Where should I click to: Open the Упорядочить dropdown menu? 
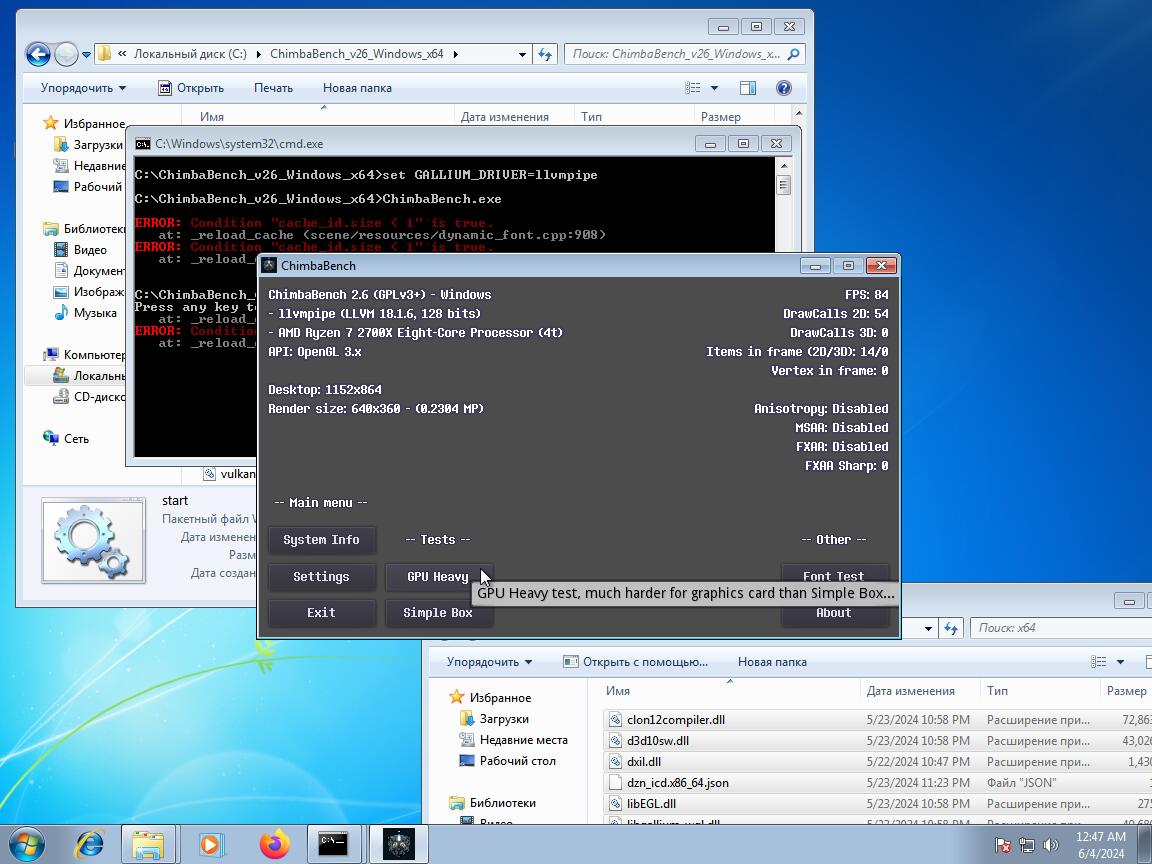point(83,88)
